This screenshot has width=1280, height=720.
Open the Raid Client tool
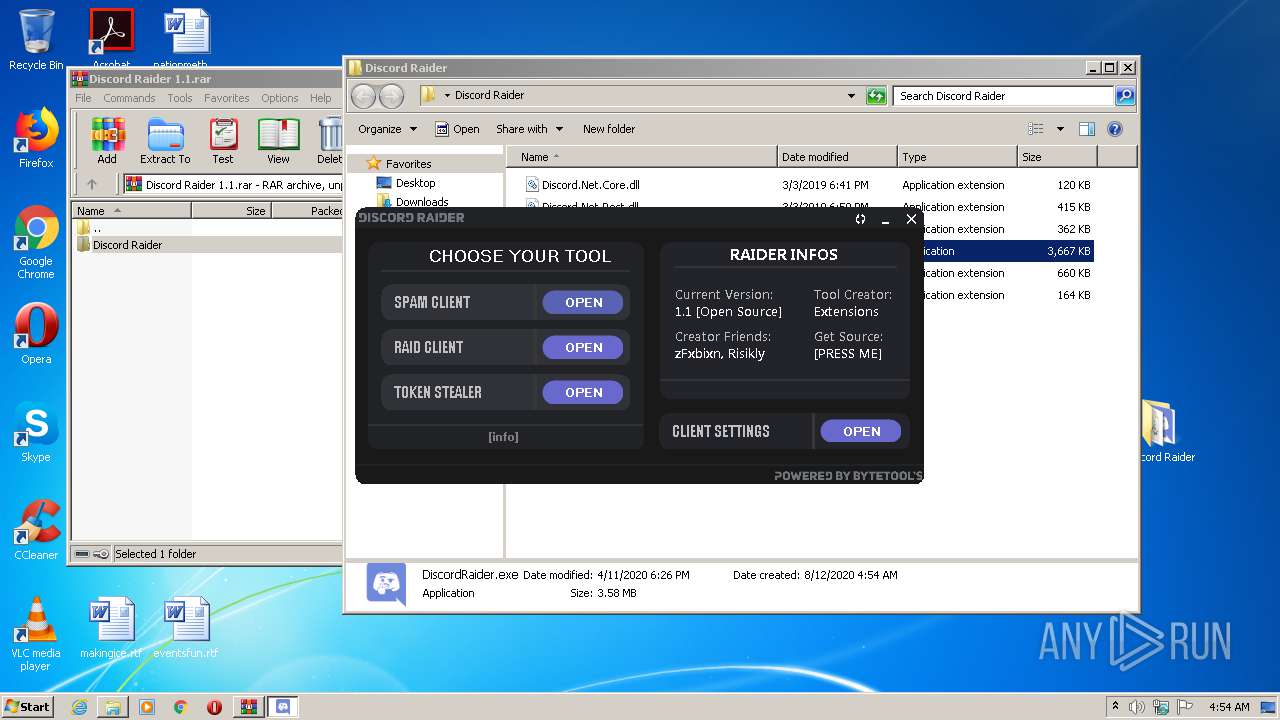point(583,347)
